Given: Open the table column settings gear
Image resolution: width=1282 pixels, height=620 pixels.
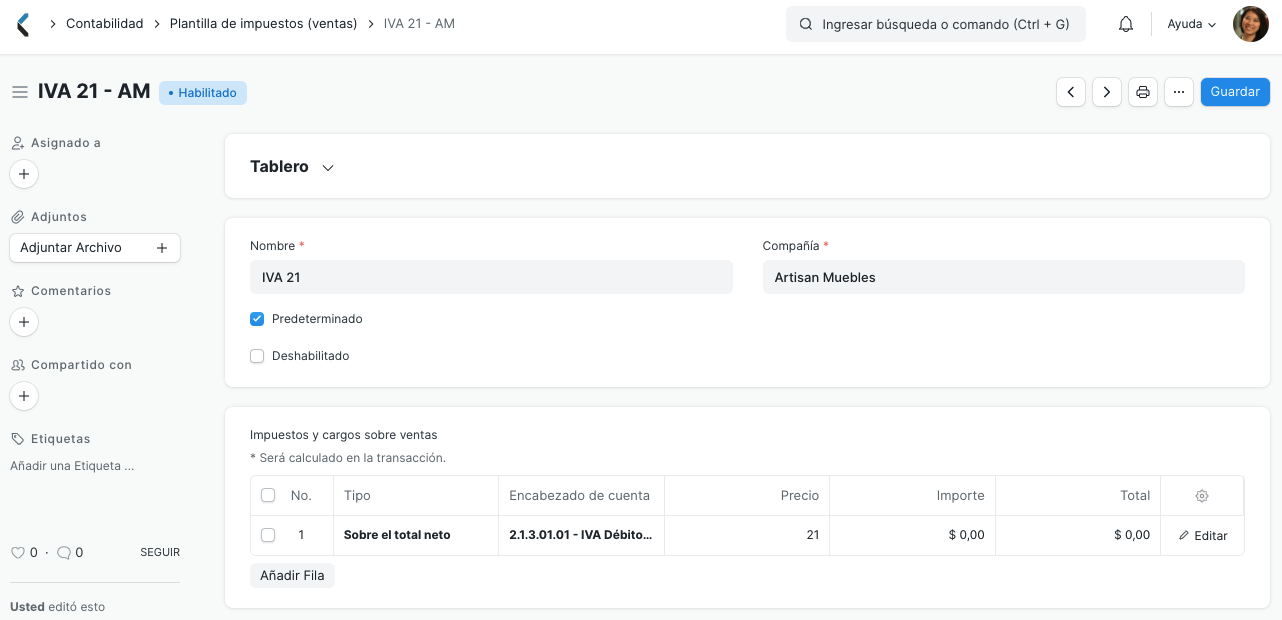Looking at the screenshot, I should click(x=1201, y=495).
